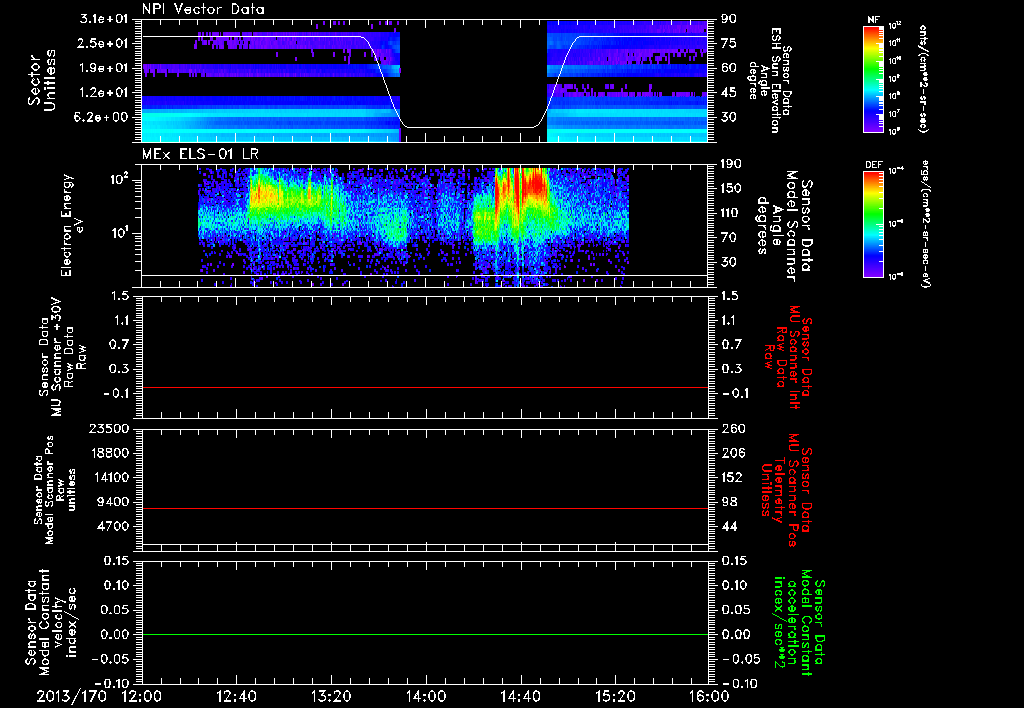Click the "18800" scanner position tick
The height and width of the screenshot is (708, 1024).
click(110, 453)
